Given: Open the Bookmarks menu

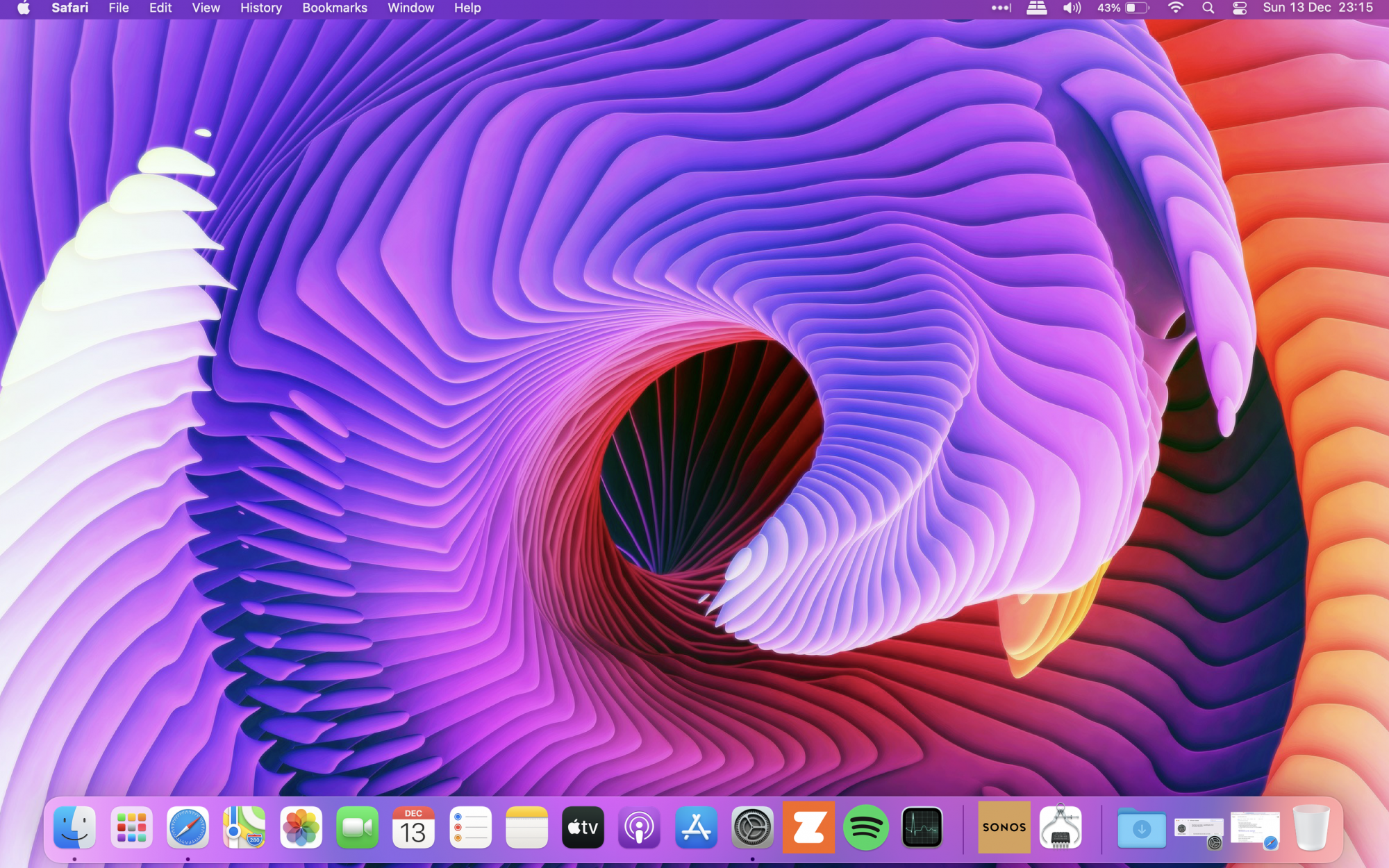Looking at the screenshot, I should pyautogui.click(x=334, y=8).
